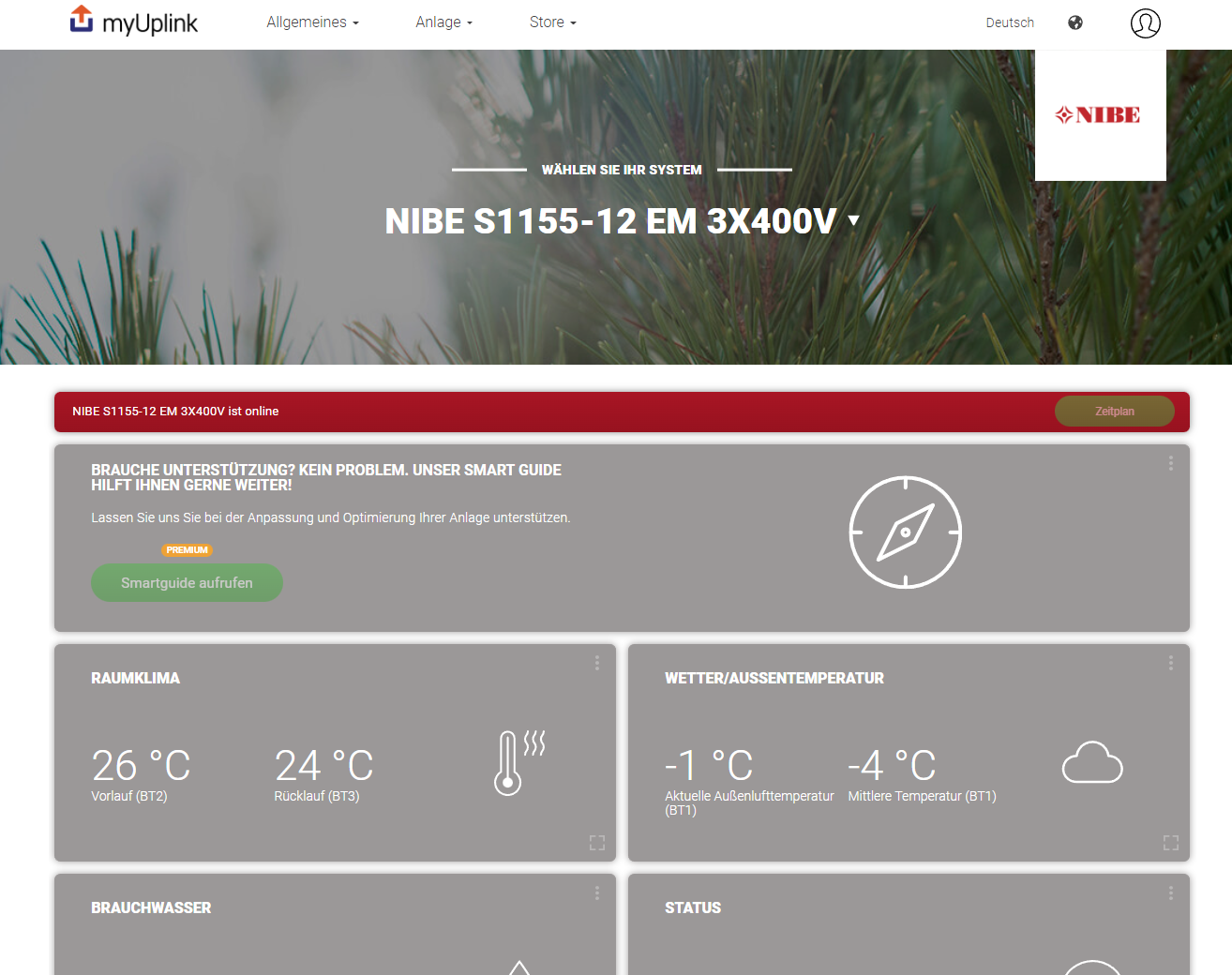This screenshot has width=1232, height=975.
Task: Click the globe language icon
Action: [1075, 22]
